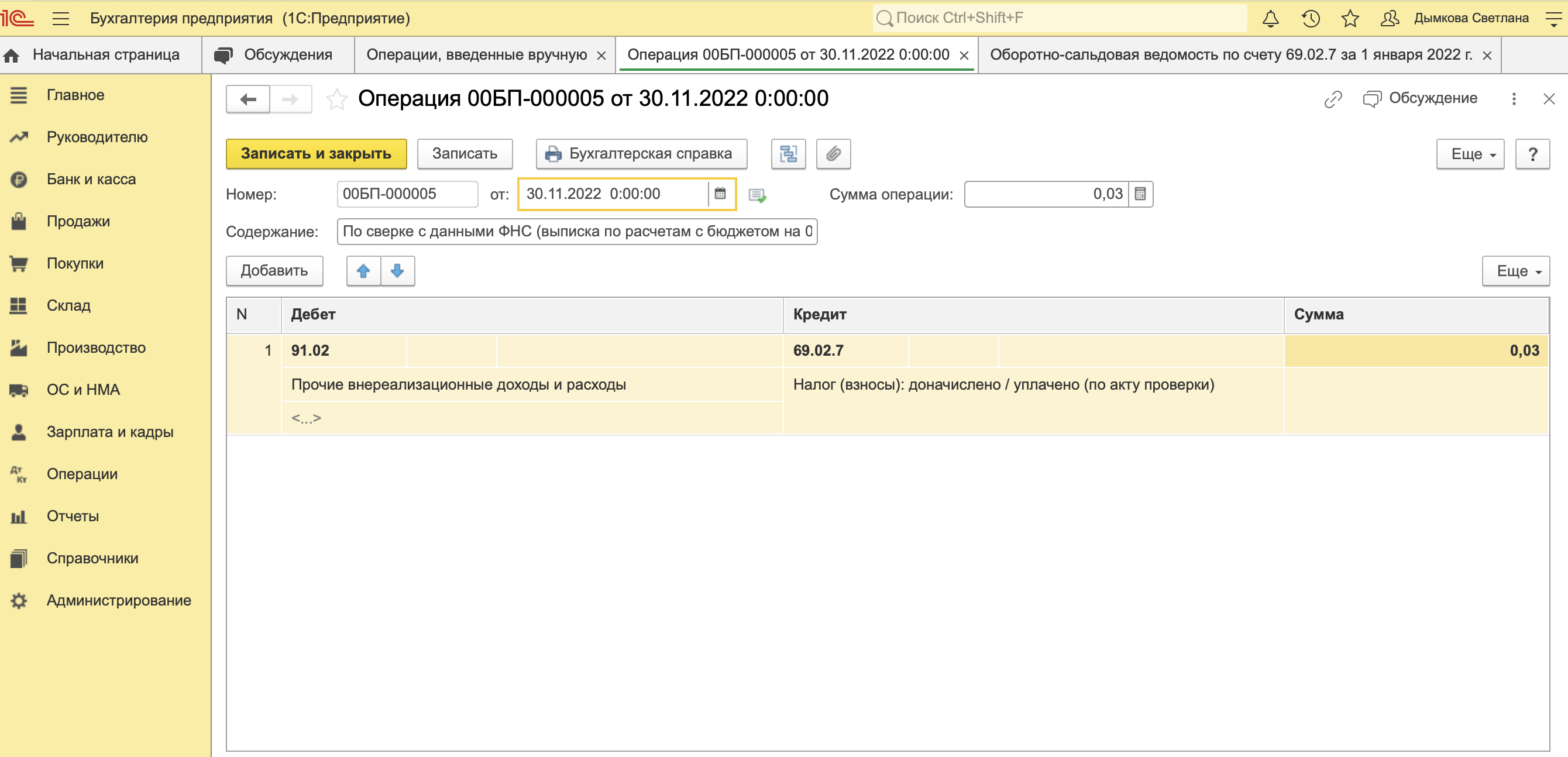1568x757 pixels.
Task: Click the Зарплата и кадры person icon
Action: [x=19, y=432]
